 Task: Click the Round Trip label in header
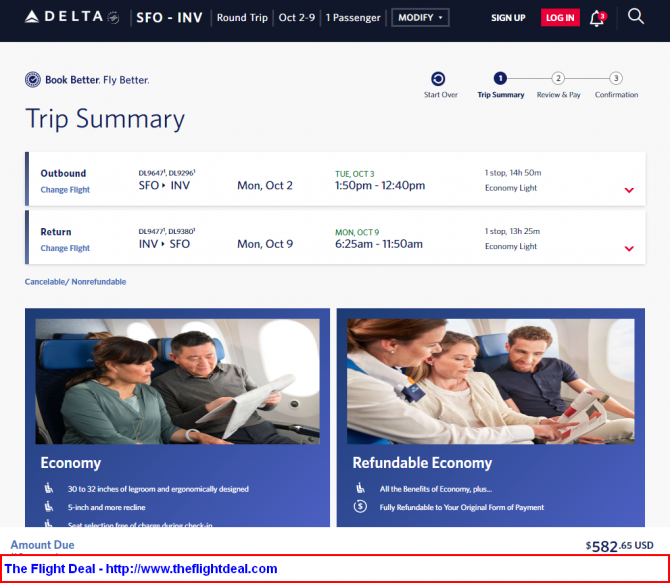click(242, 18)
